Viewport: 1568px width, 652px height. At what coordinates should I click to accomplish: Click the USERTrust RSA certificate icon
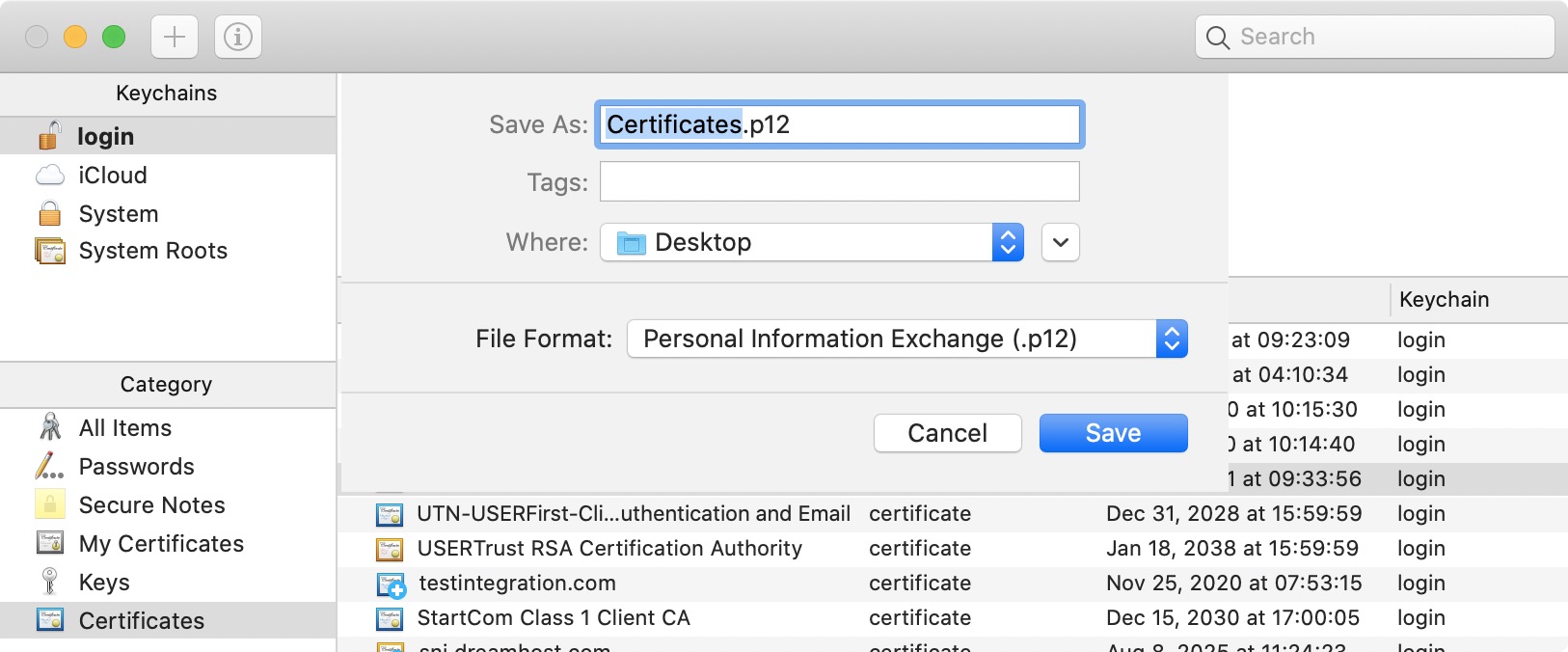(390, 549)
